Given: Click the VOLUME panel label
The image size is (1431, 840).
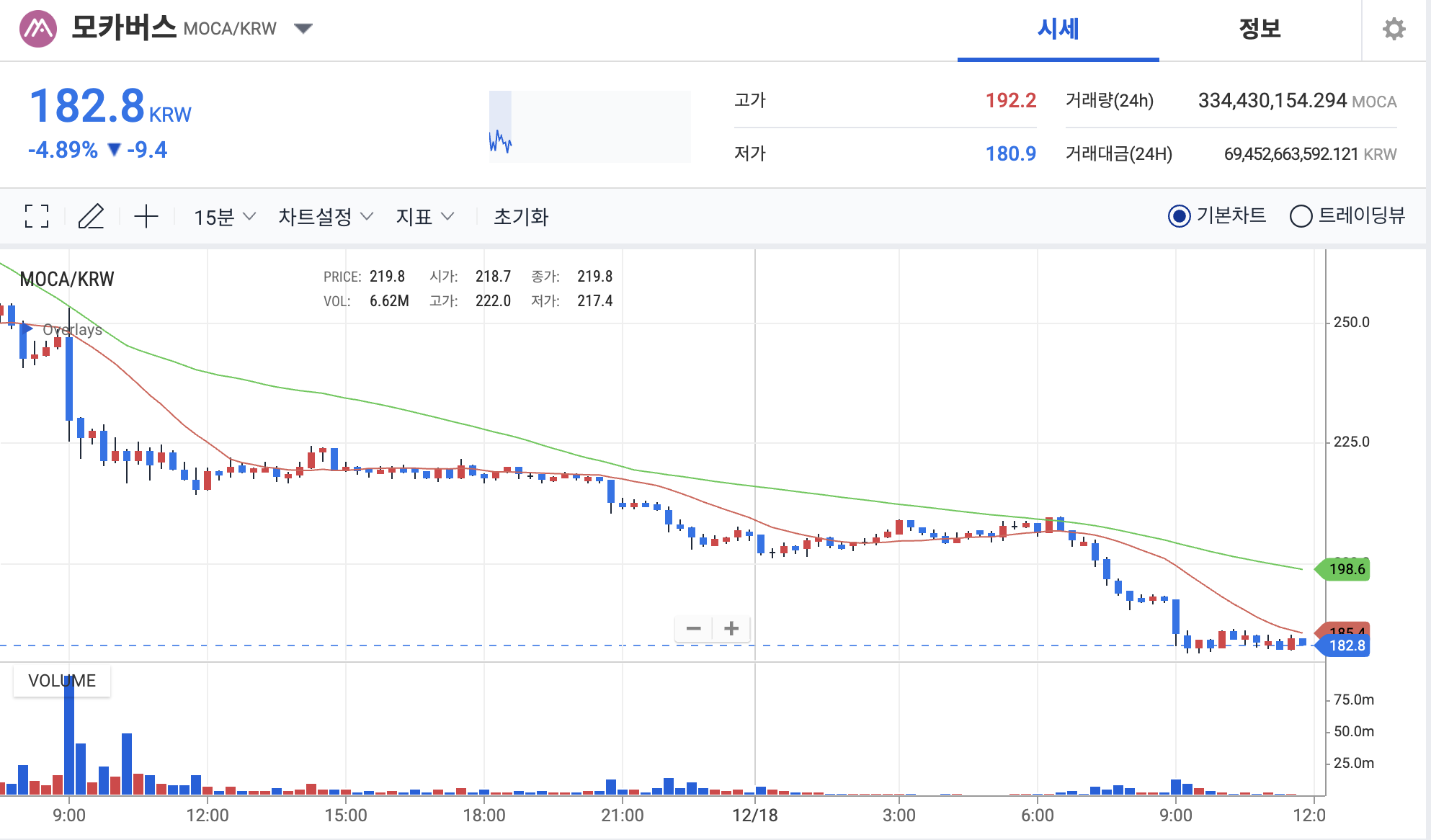Looking at the screenshot, I should click(x=62, y=681).
